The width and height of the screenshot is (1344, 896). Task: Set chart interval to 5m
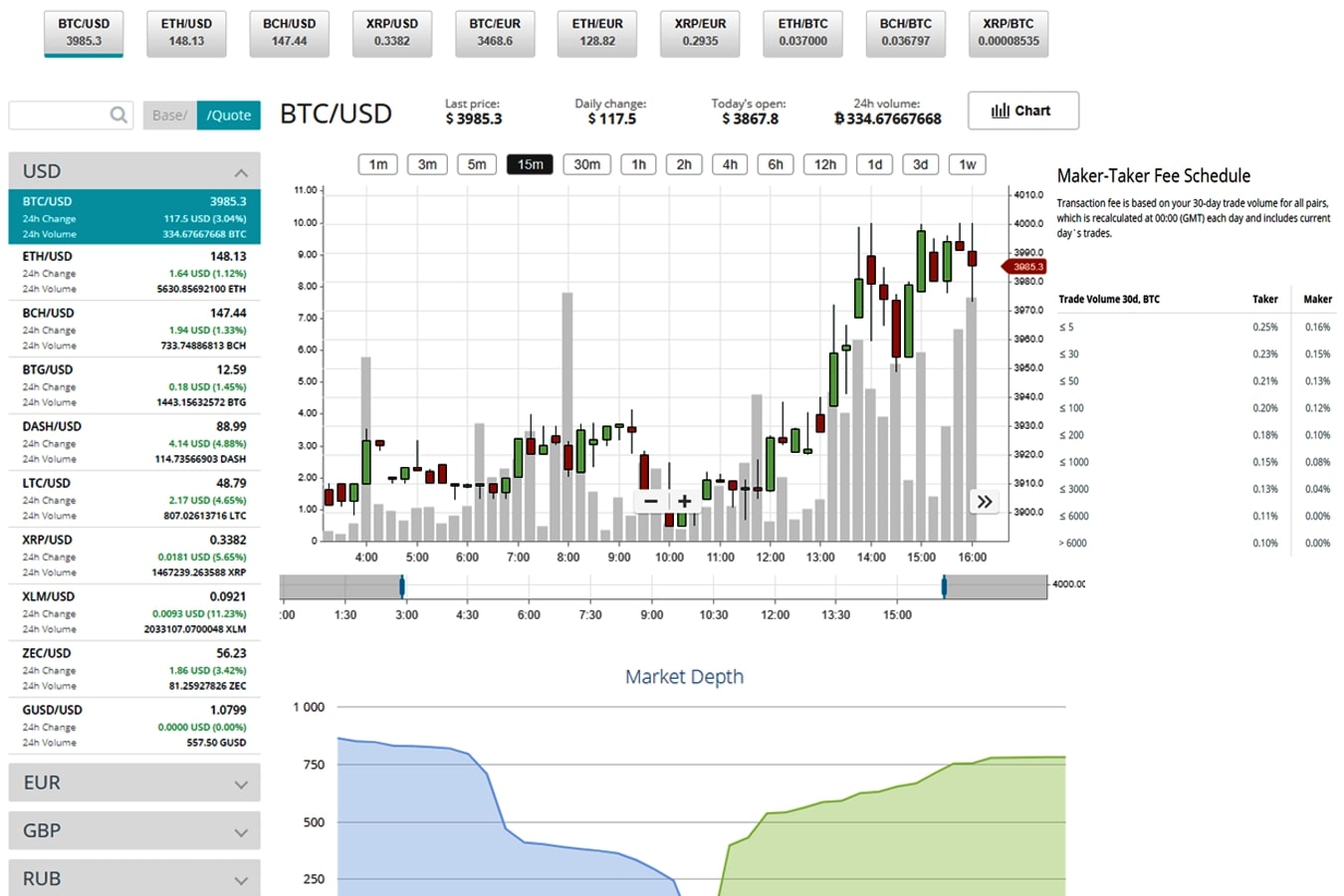[x=477, y=164]
